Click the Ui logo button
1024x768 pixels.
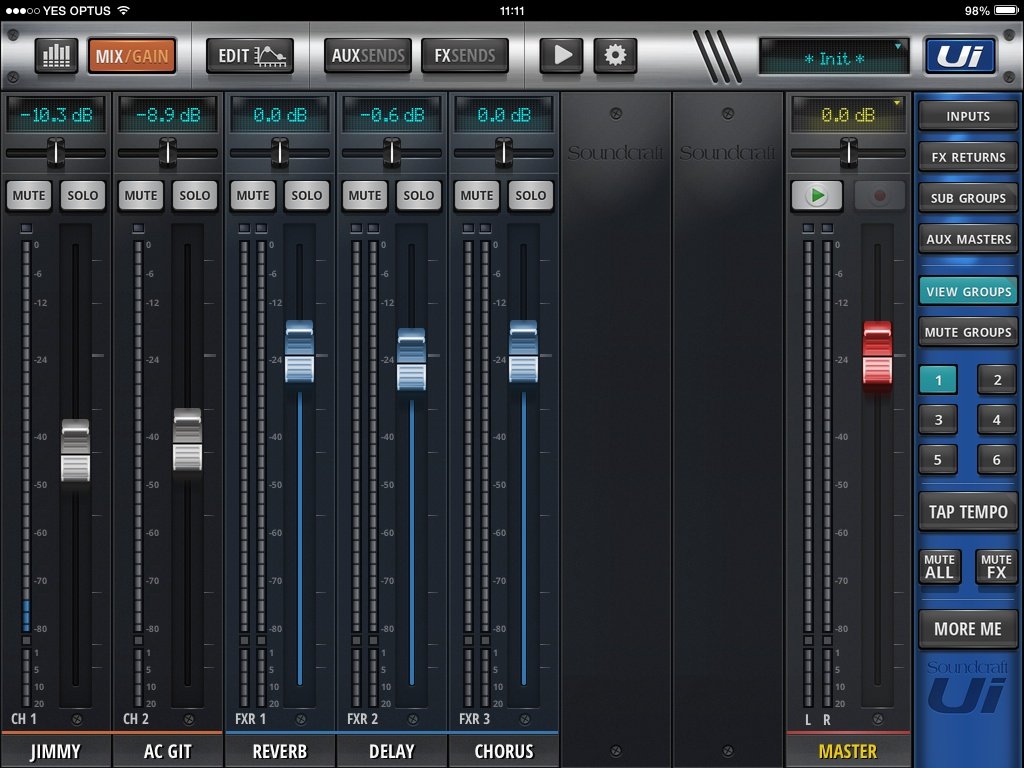pyautogui.click(x=960, y=56)
